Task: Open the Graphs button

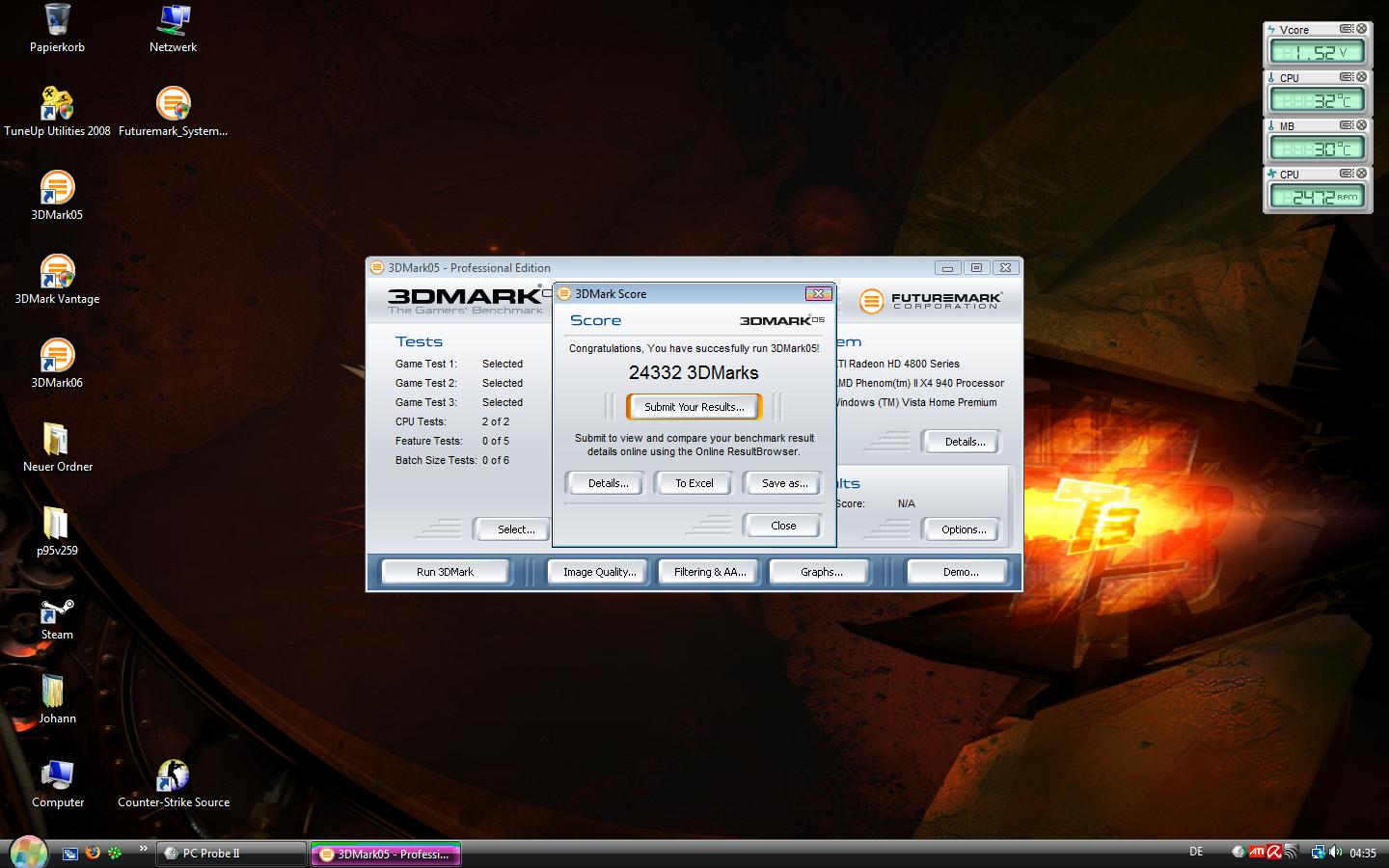Action: pyautogui.click(x=821, y=572)
